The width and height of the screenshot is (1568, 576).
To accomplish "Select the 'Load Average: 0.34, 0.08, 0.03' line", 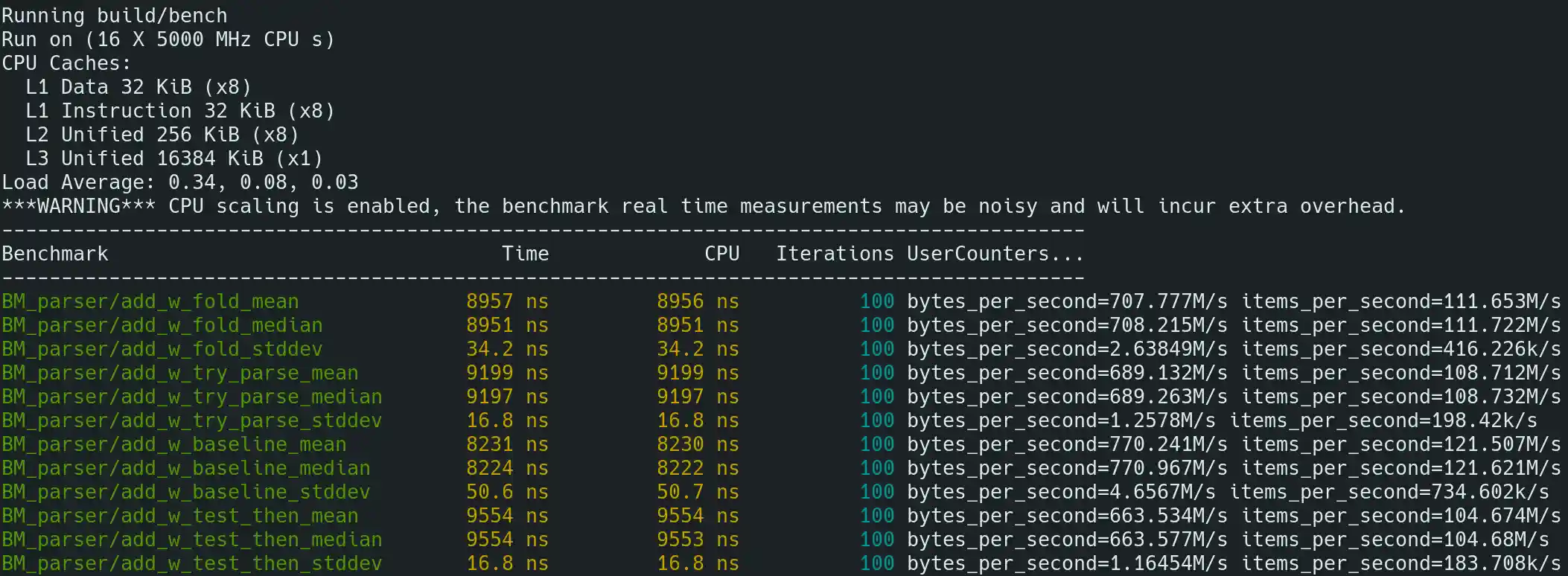I will 180,182.
